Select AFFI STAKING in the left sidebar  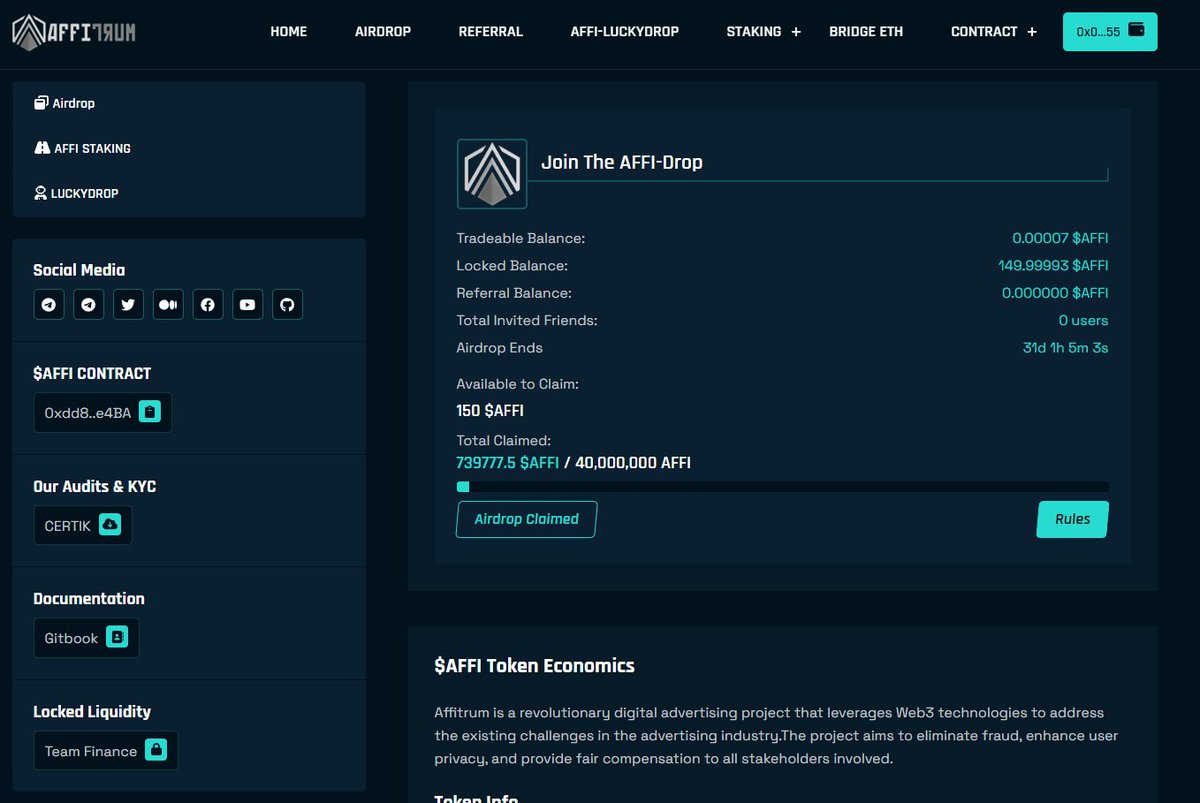[x=83, y=148]
